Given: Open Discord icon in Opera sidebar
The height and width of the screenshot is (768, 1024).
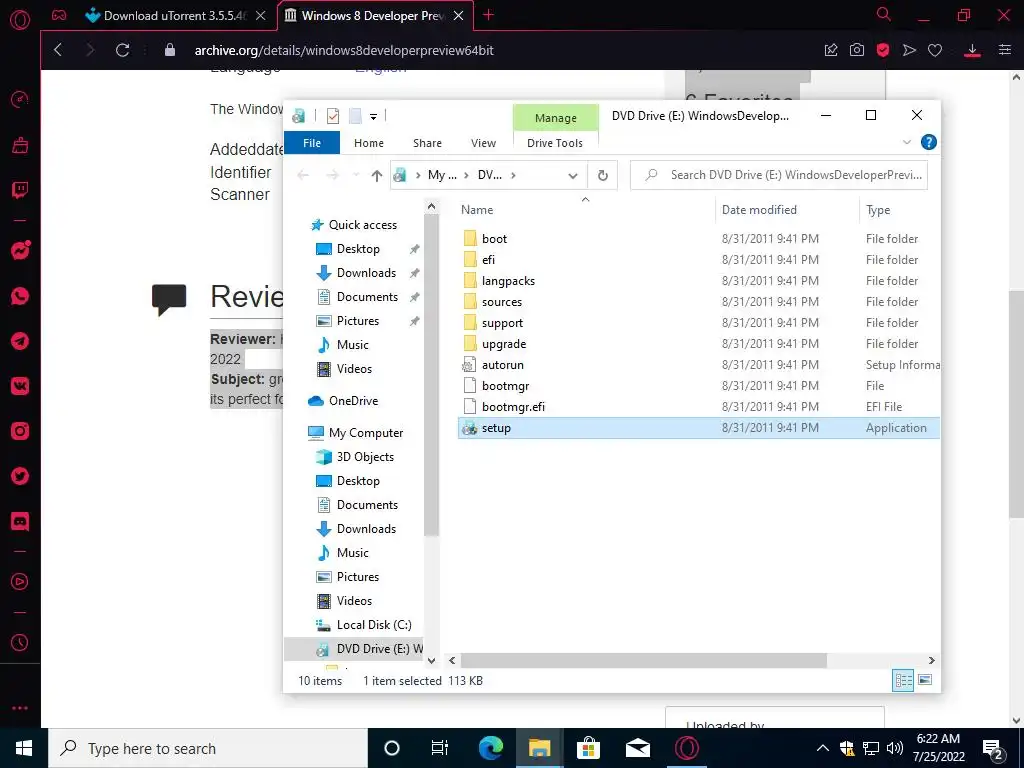Looking at the screenshot, I should tap(20, 522).
